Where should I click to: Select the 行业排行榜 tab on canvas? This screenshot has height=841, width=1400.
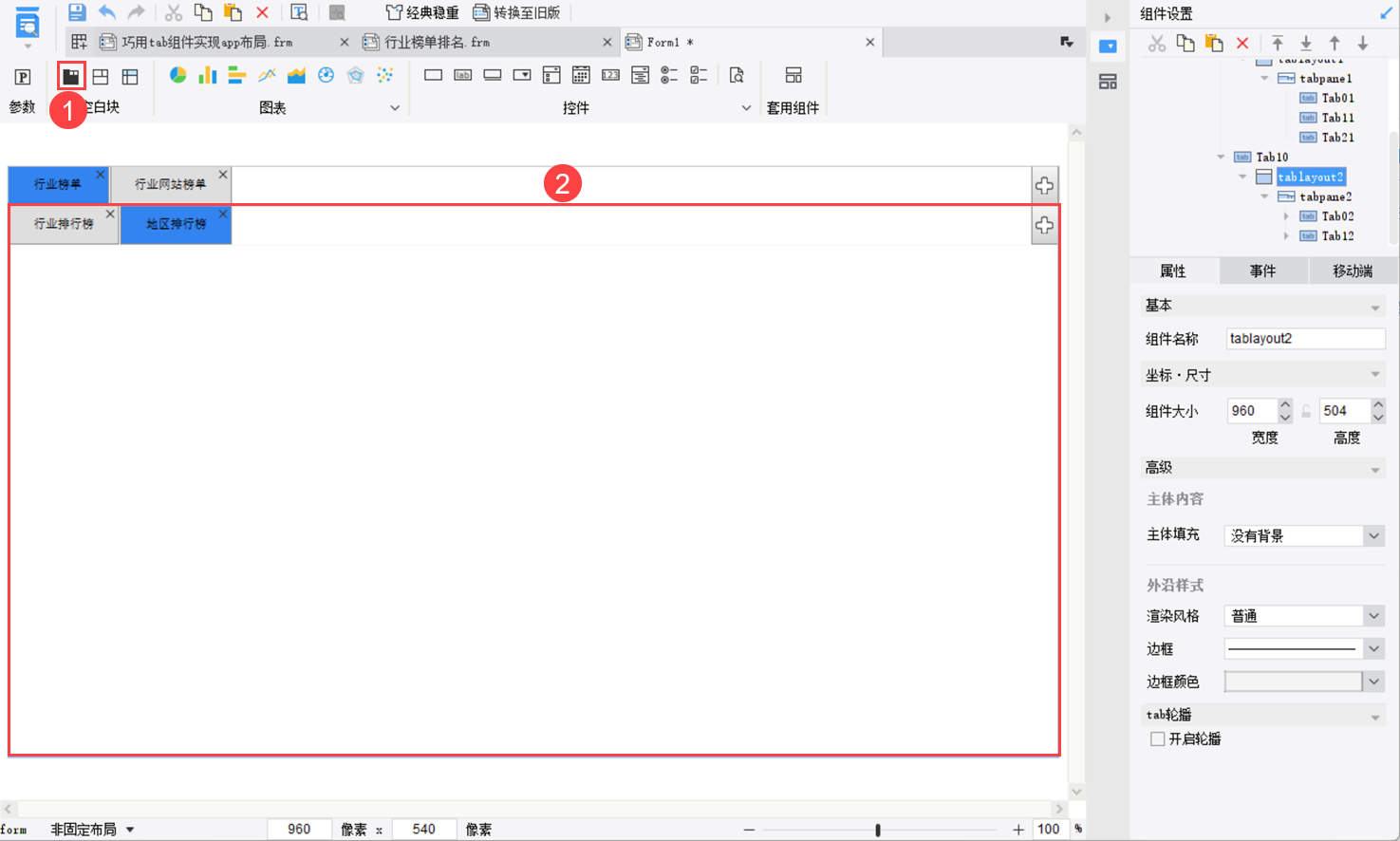[64, 224]
